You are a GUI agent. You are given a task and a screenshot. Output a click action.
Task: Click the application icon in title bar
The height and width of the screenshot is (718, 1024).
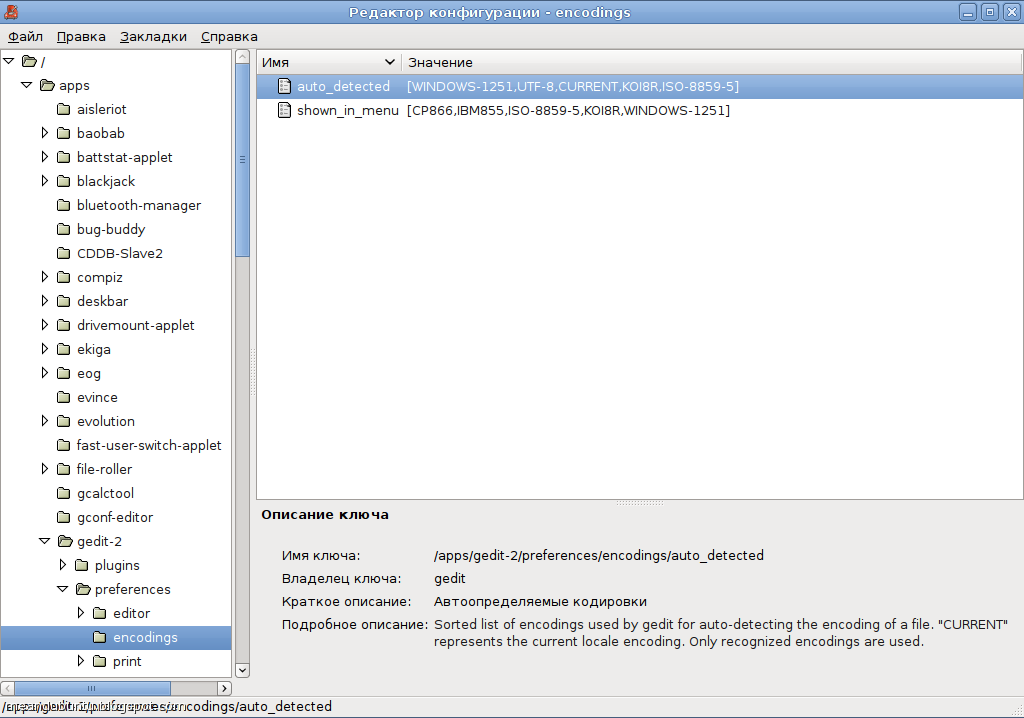pos(11,12)
